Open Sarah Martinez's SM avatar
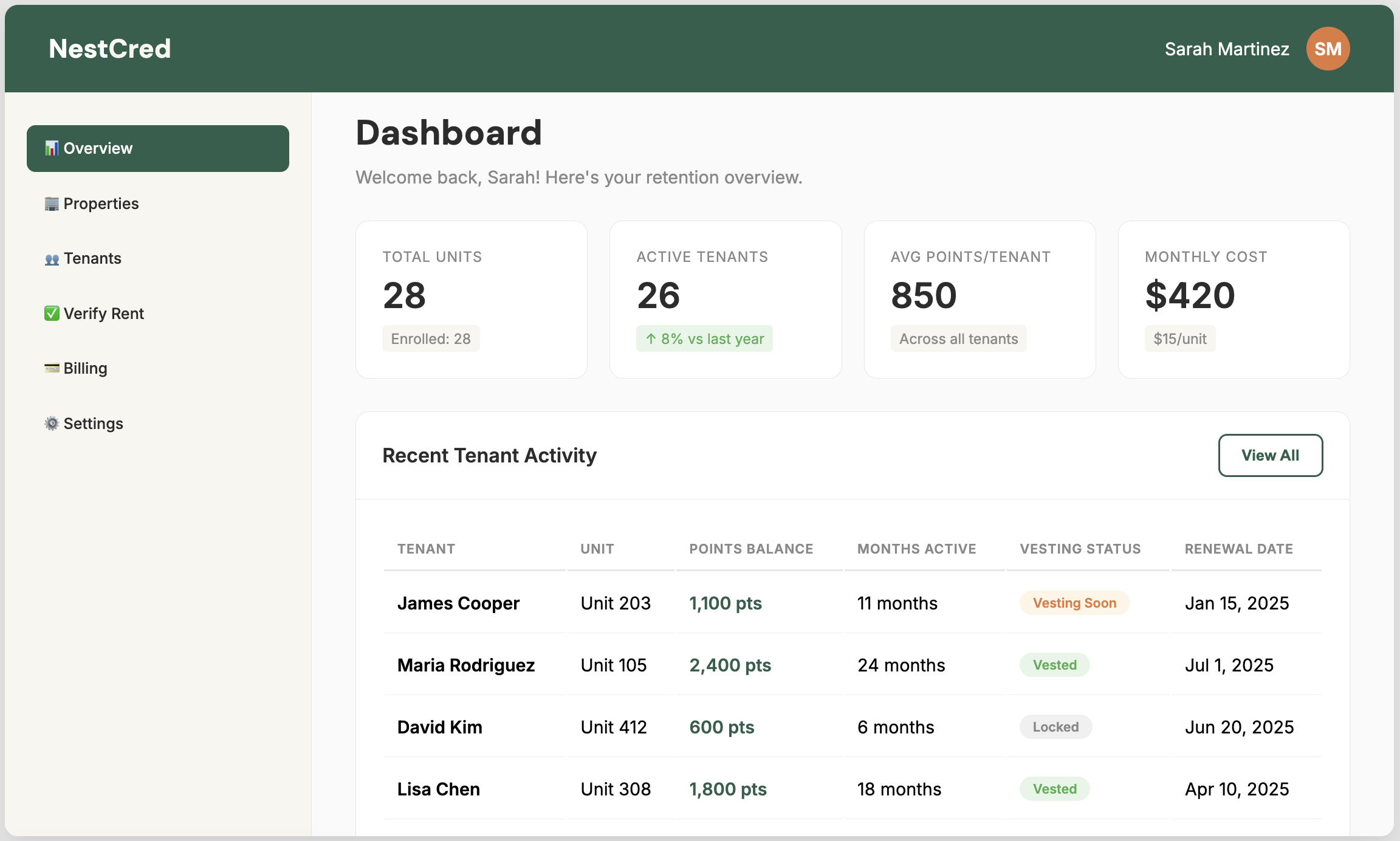The width and height of the screenshot is (1400, 841). 1328,49
